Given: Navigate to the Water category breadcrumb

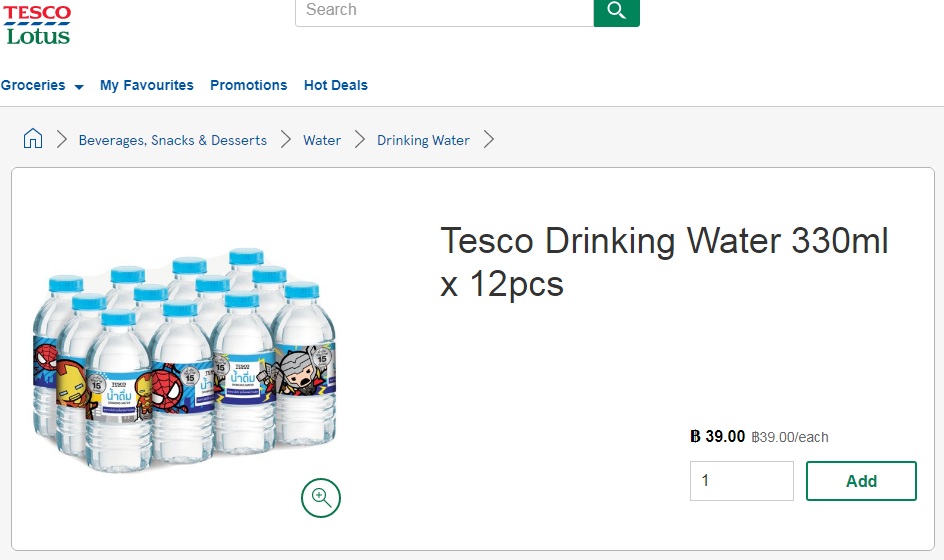Looking at the screenshot, I should [x=322, y=140].
